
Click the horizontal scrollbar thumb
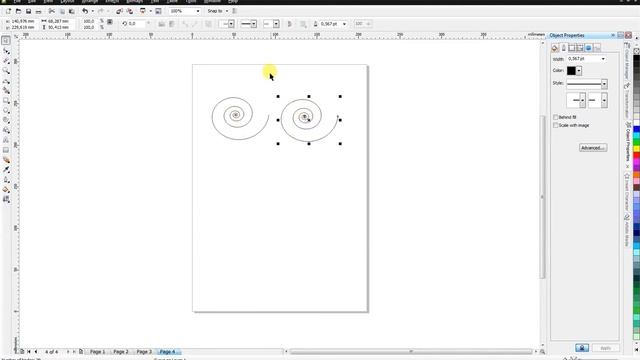coord(411,351)
